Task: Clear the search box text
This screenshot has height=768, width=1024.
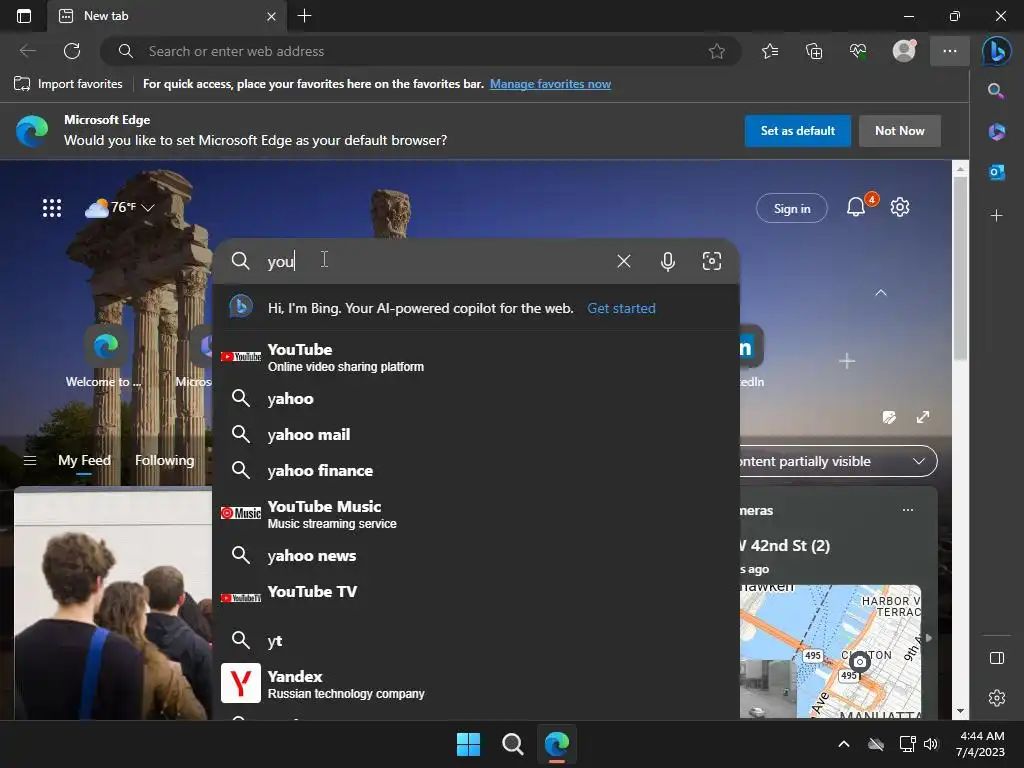Action: (x=624, y=261)
